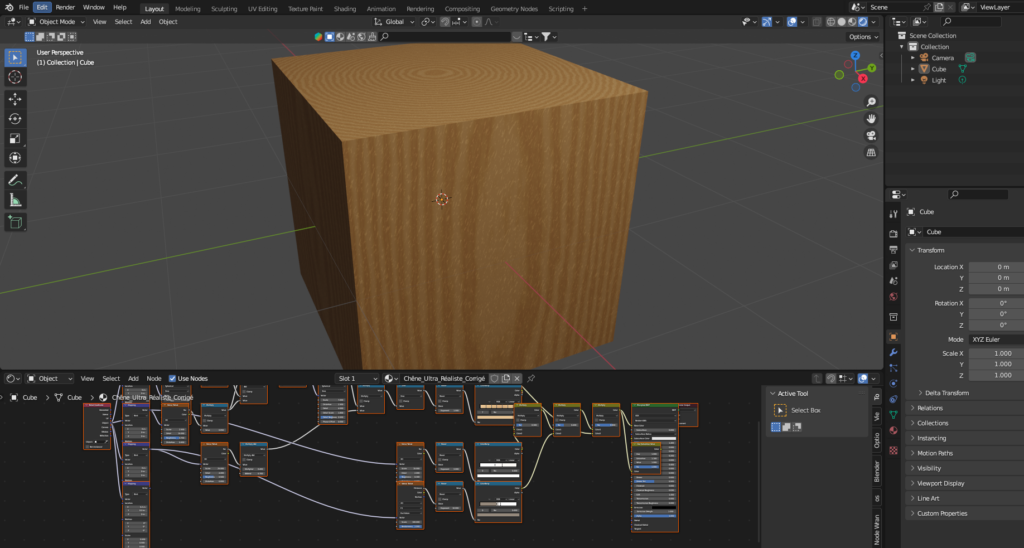Image resolution: width=1024 pixels, height=548 pixels.
Task: Click the Zoom view magnifier icon
Action: (871, 102)
